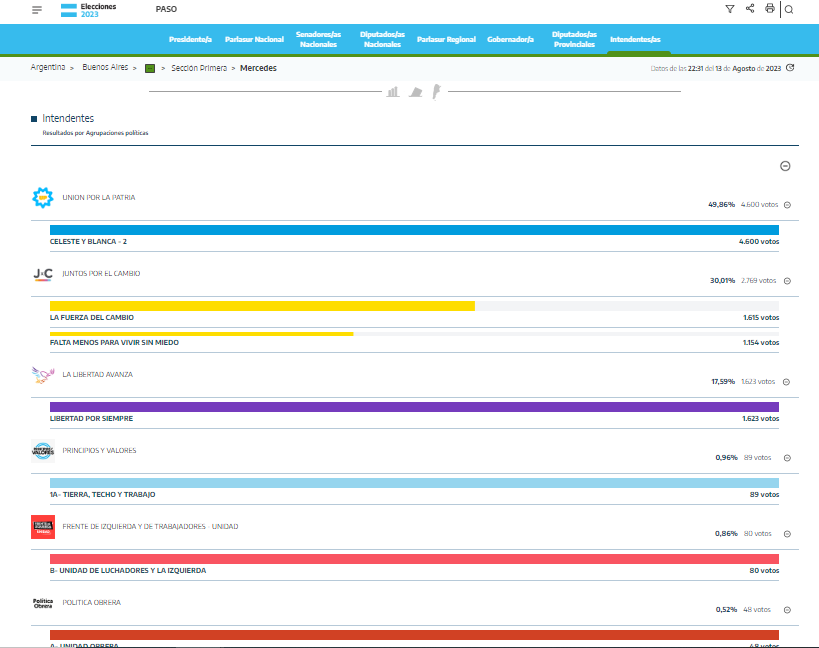Click the share icon
Screen dimensions: 819x648
pyautogui.click(x=750, y=9)
